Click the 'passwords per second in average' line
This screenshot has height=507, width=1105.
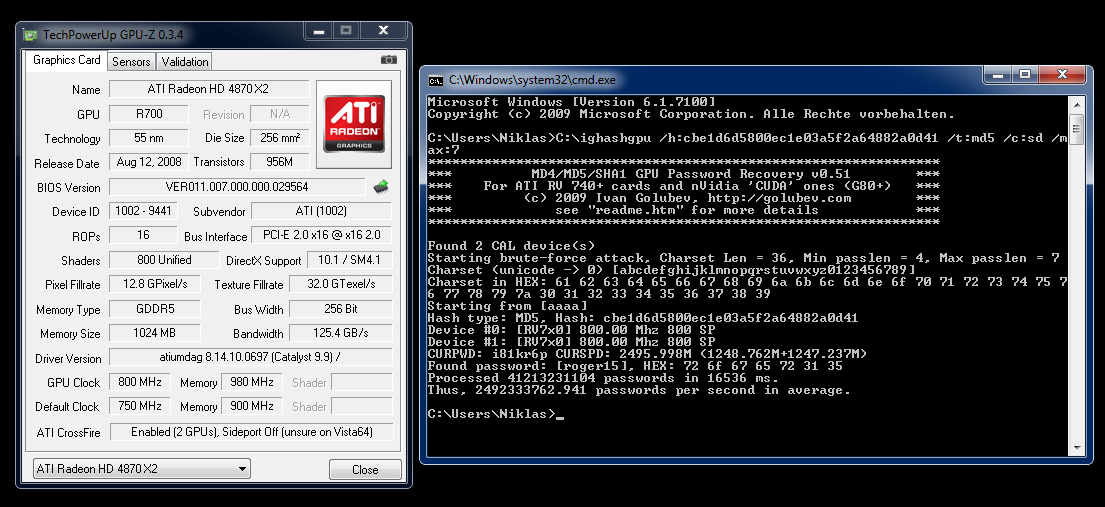[639, 390]
